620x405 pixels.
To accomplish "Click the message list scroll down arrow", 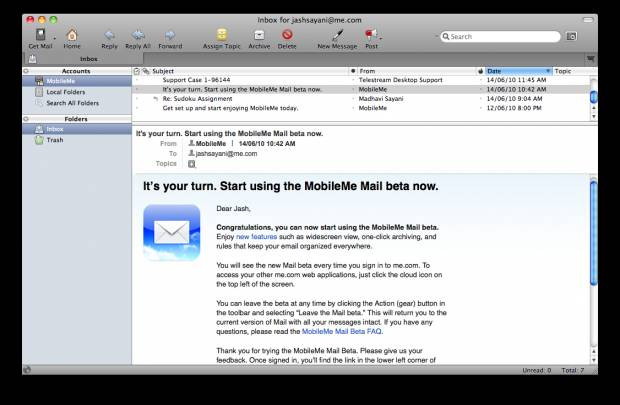I will [x=593, y=117].
